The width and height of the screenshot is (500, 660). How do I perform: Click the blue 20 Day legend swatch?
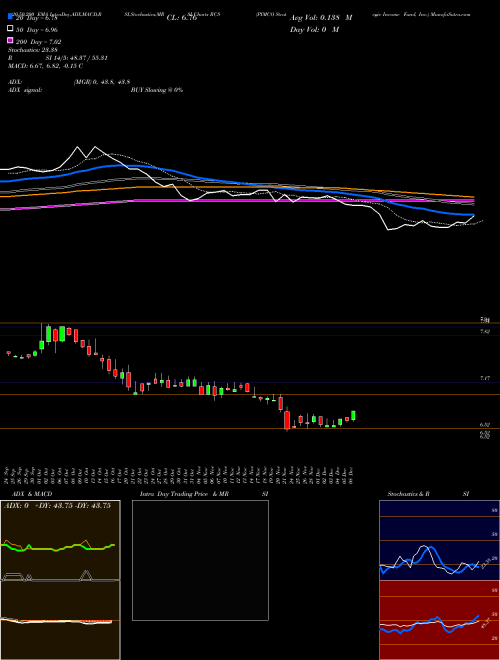10,17
